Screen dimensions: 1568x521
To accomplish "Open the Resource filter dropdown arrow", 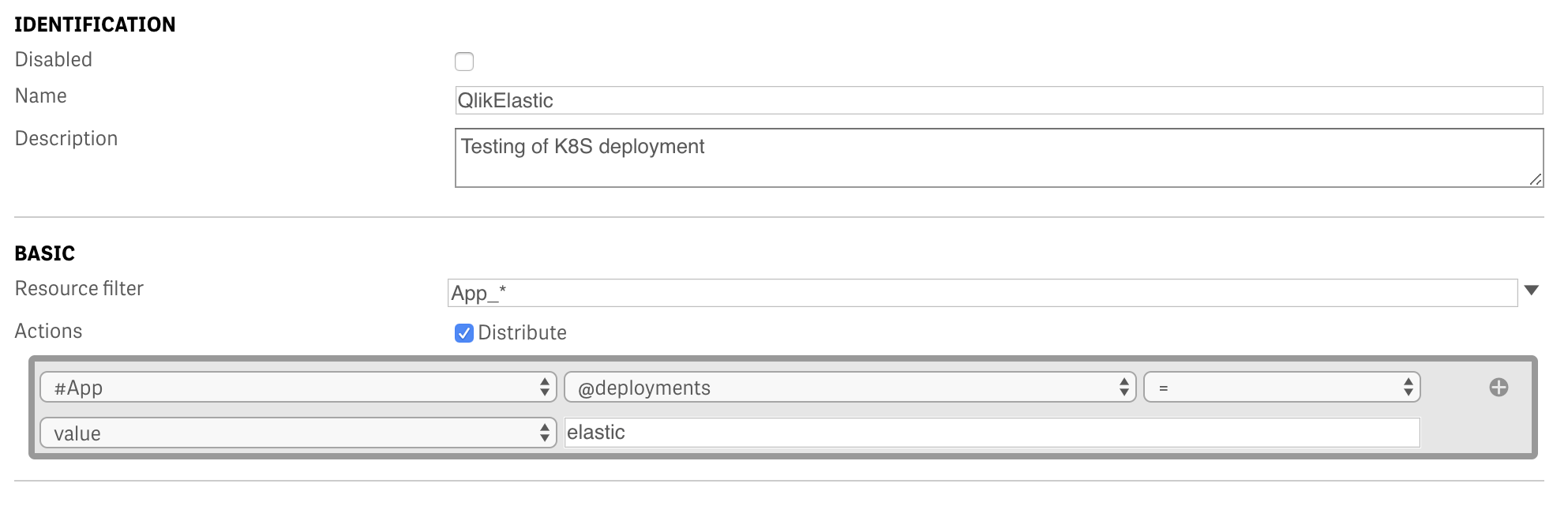I will point(1532,290).
